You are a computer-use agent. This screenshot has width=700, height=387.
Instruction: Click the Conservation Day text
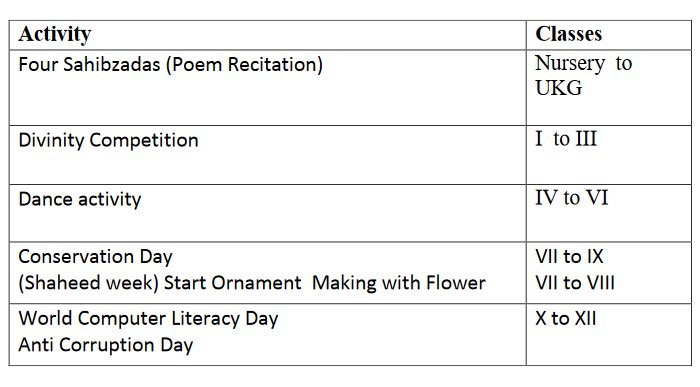pos(95,257)
